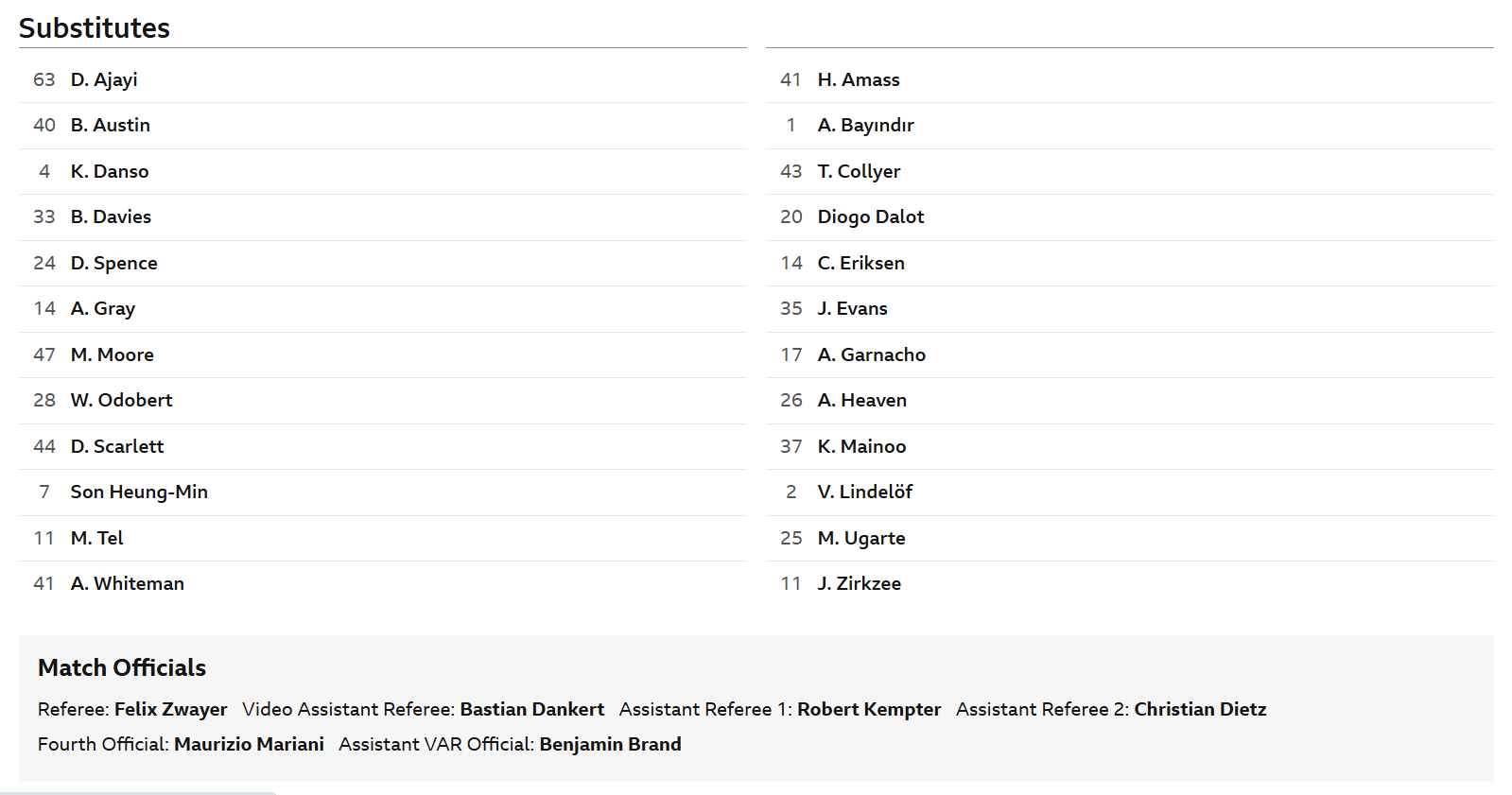
Task: Select goalkeeper A. Bayındır entry
Action: coord(865,125)
